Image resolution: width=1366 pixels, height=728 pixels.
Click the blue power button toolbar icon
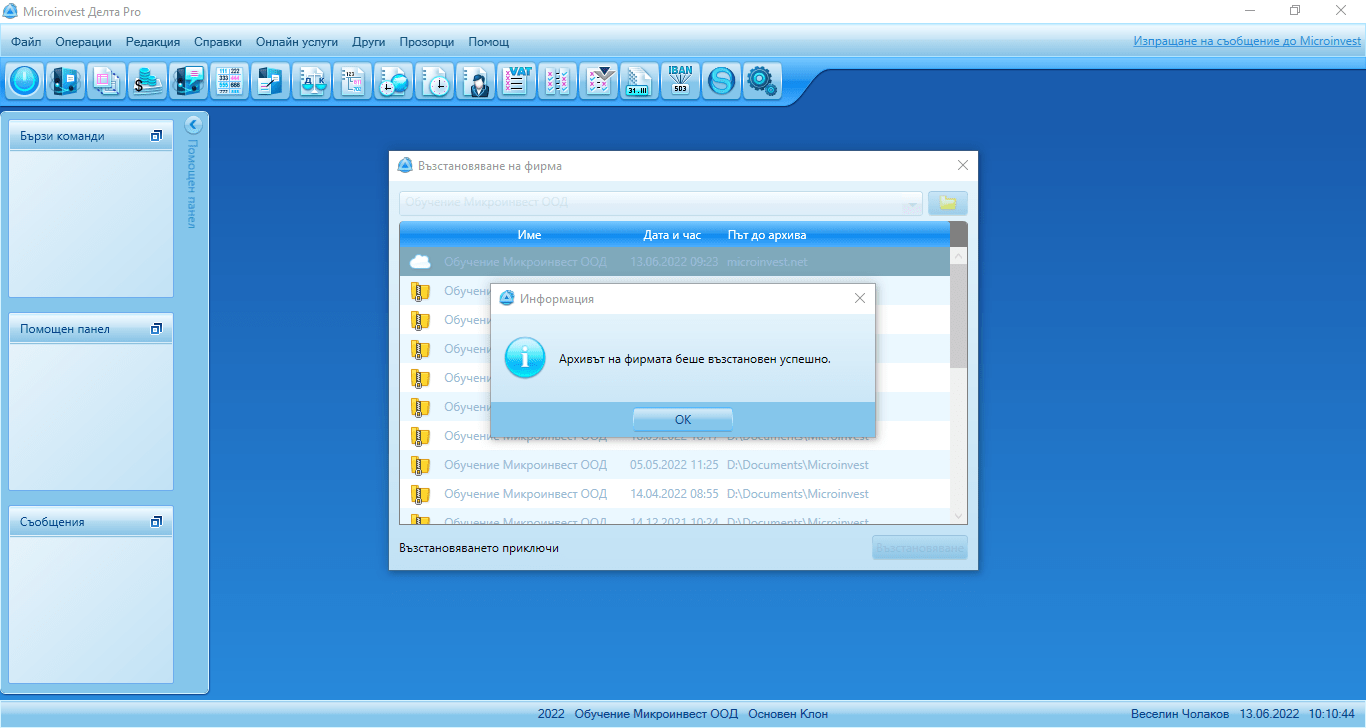(x=24, y=81)
